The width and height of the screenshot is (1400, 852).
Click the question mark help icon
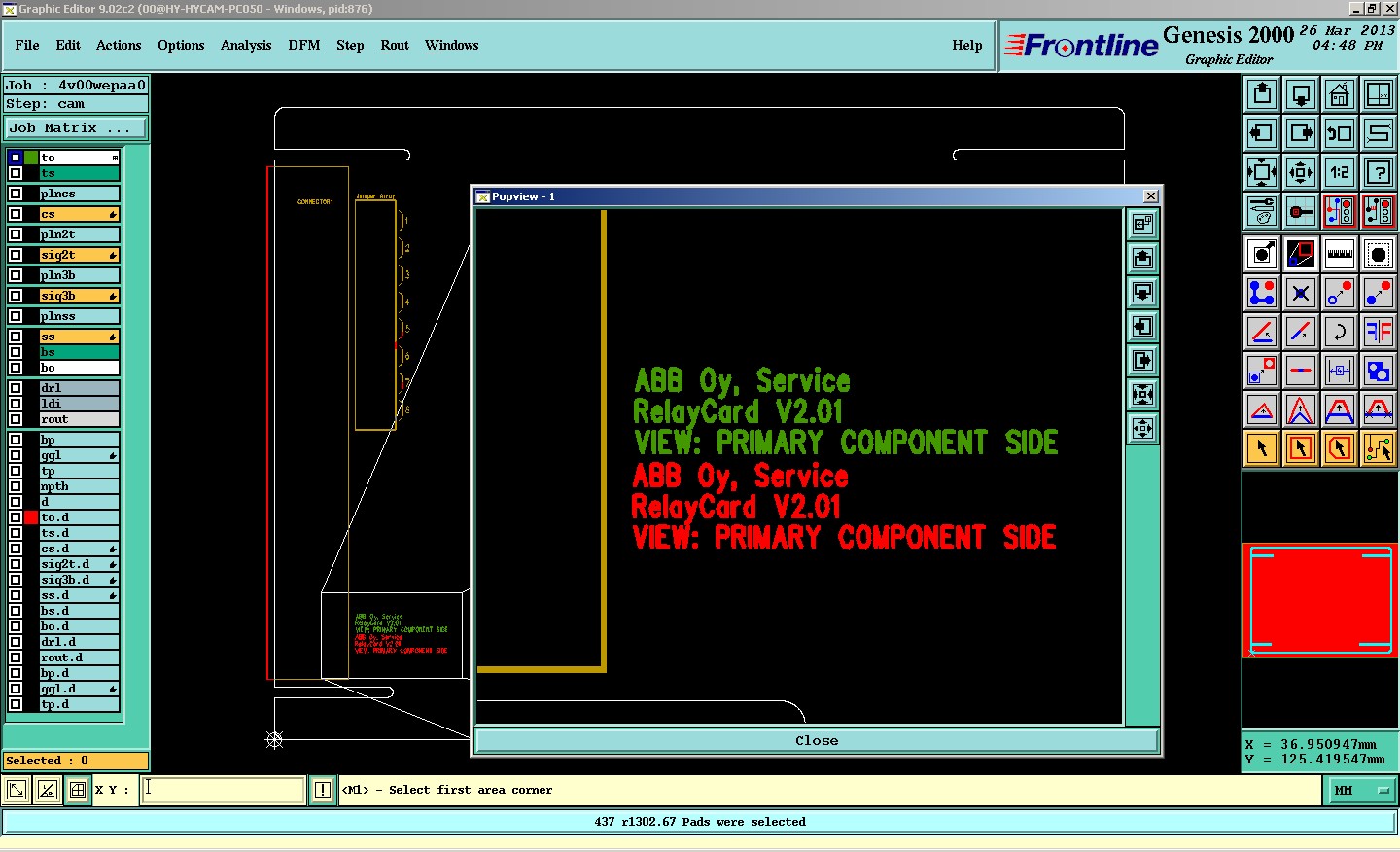tap(1379, 172)
